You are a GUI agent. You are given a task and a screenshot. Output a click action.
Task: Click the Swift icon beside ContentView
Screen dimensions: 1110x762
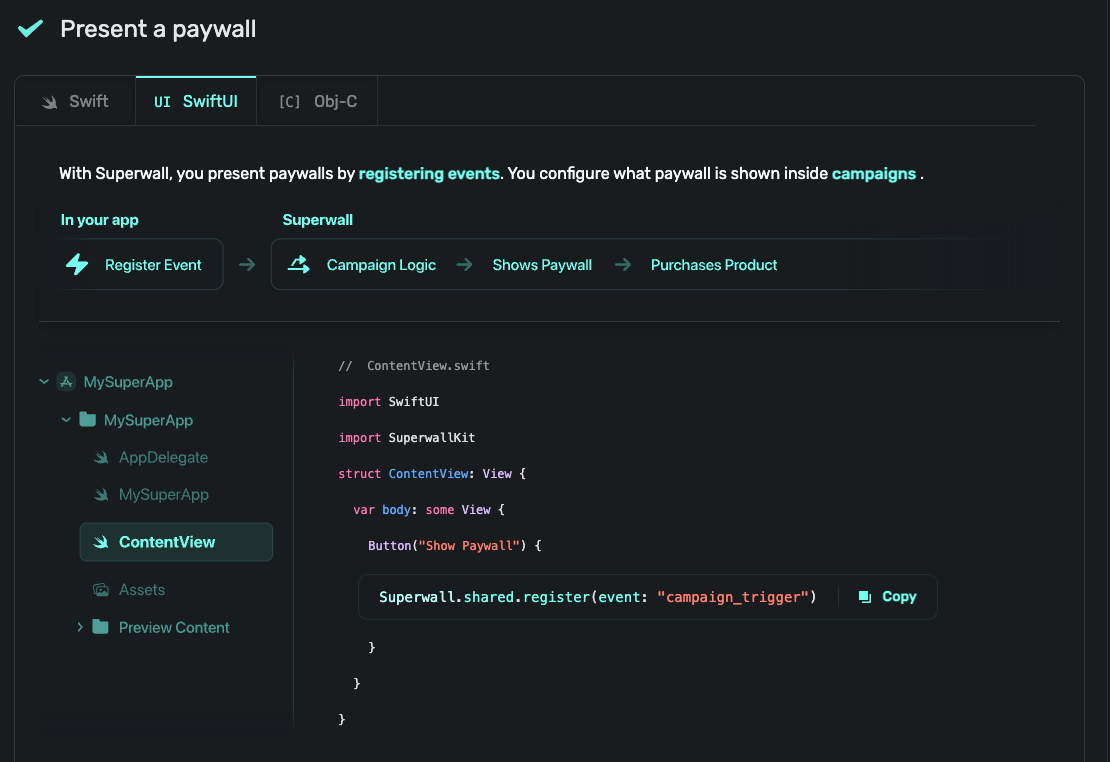[x=101, y=542]
